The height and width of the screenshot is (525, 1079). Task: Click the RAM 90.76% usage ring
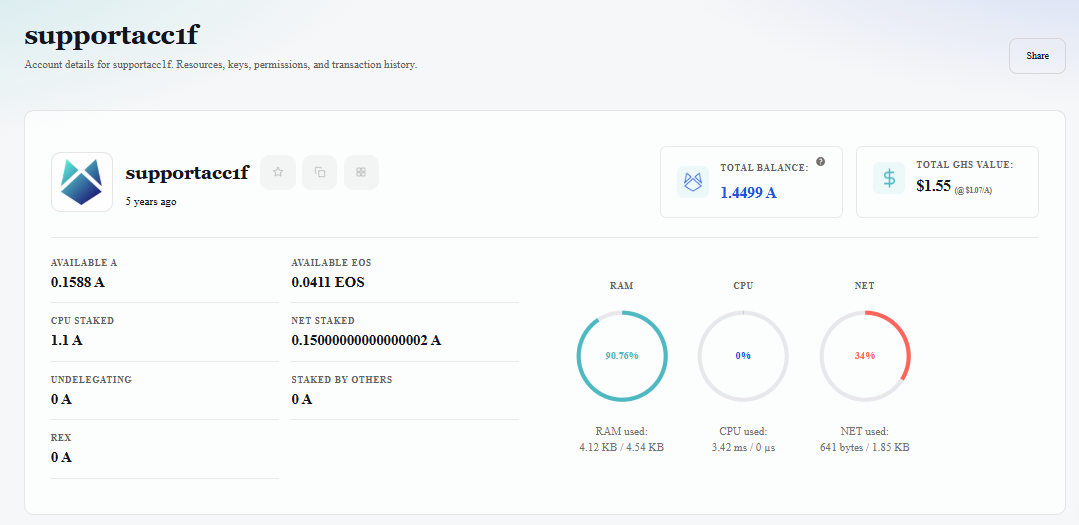pyautogui.click(x=622, y=356)
